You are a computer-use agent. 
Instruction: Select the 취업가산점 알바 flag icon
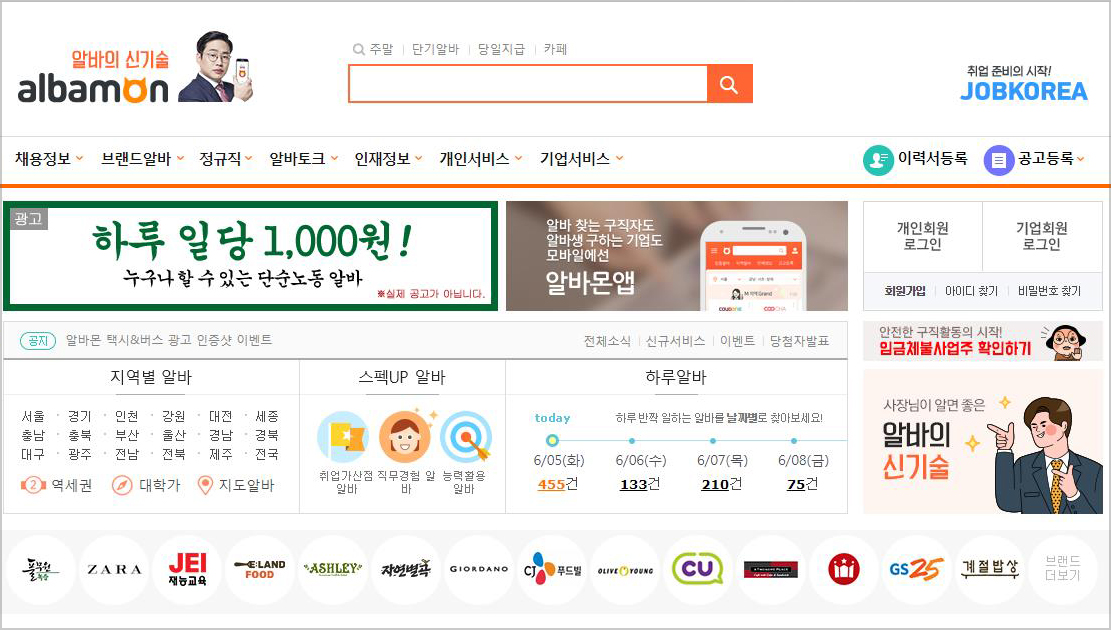343,437
